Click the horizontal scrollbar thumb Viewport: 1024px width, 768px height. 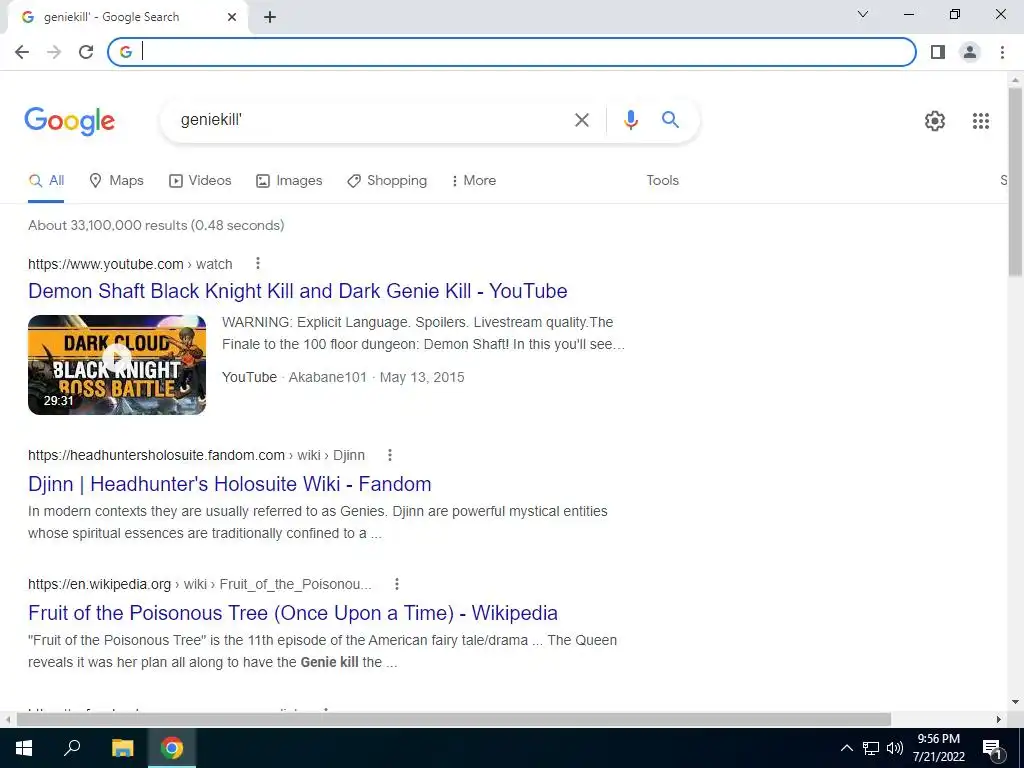(454, 720)
